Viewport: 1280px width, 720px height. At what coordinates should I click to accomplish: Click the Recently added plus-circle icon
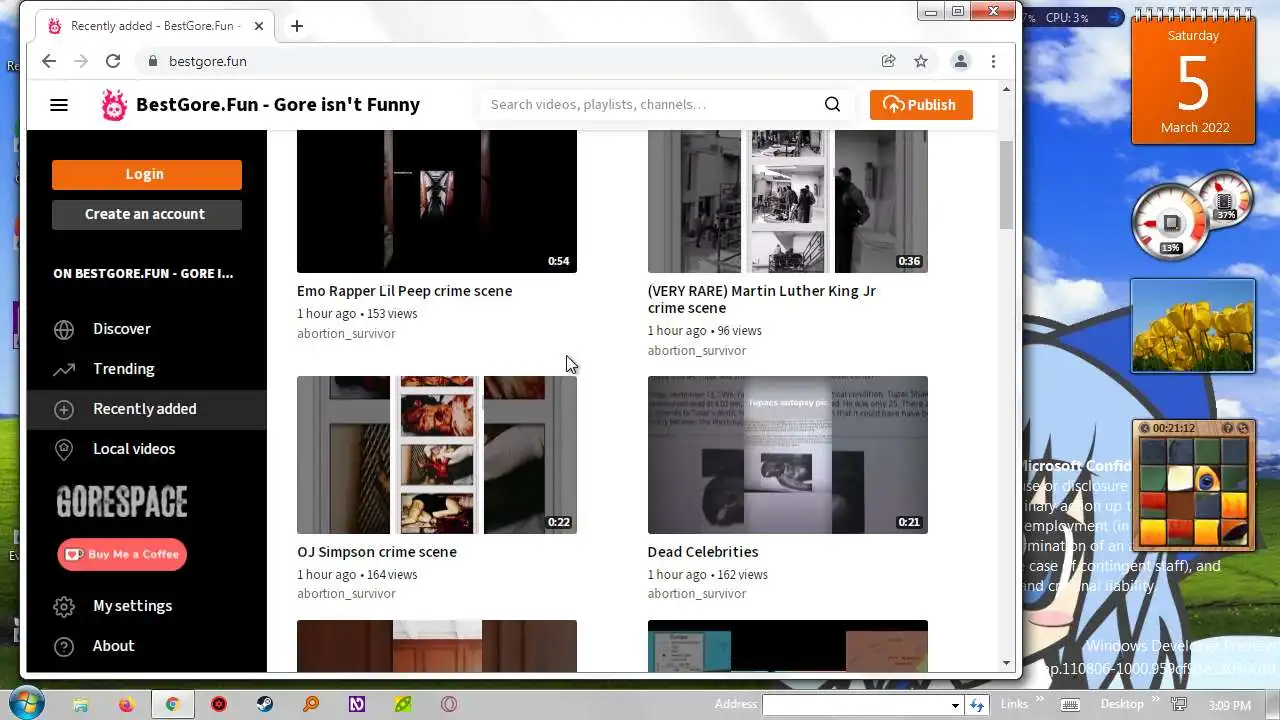pos(64,409)
